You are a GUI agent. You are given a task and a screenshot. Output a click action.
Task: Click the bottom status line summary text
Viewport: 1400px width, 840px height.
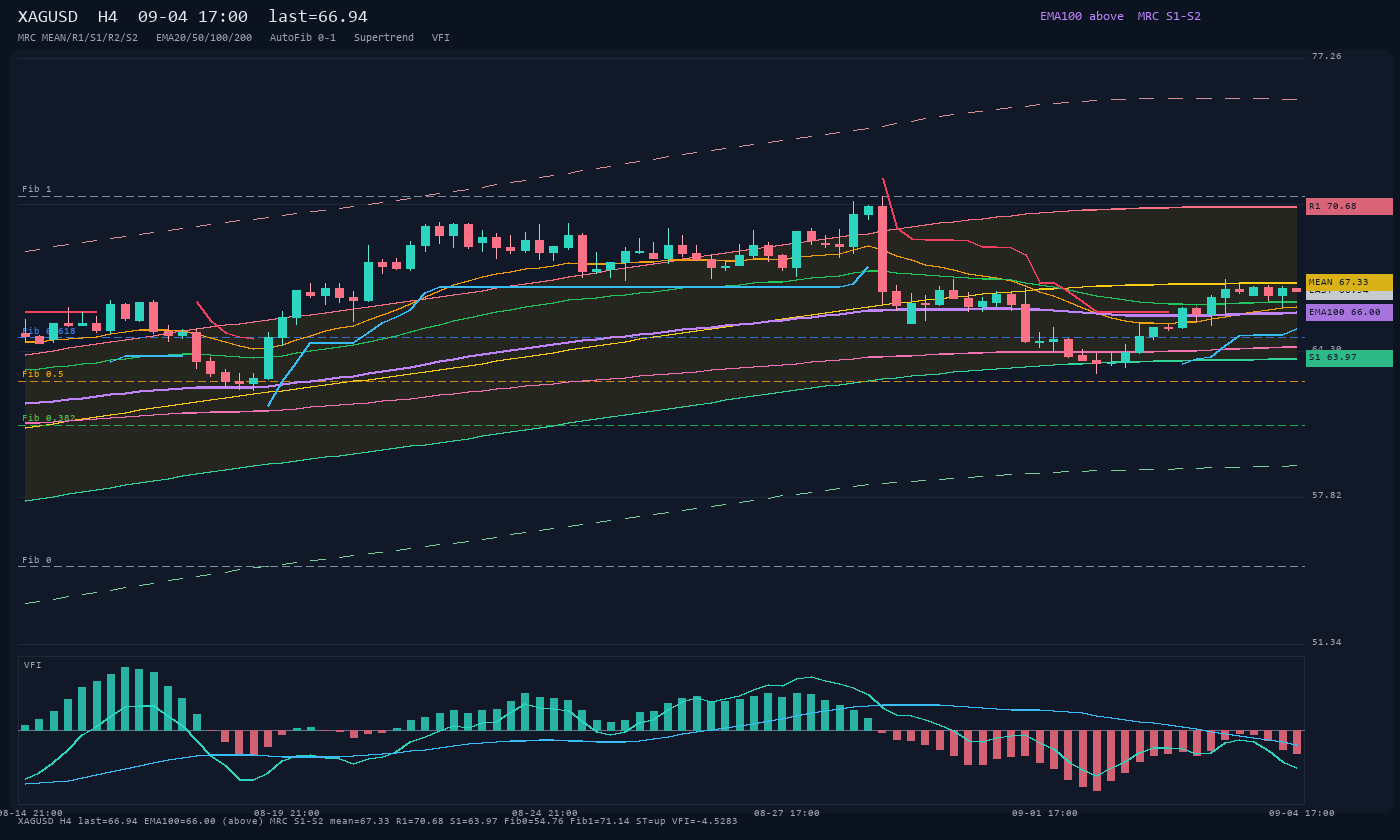pos(378,821)
